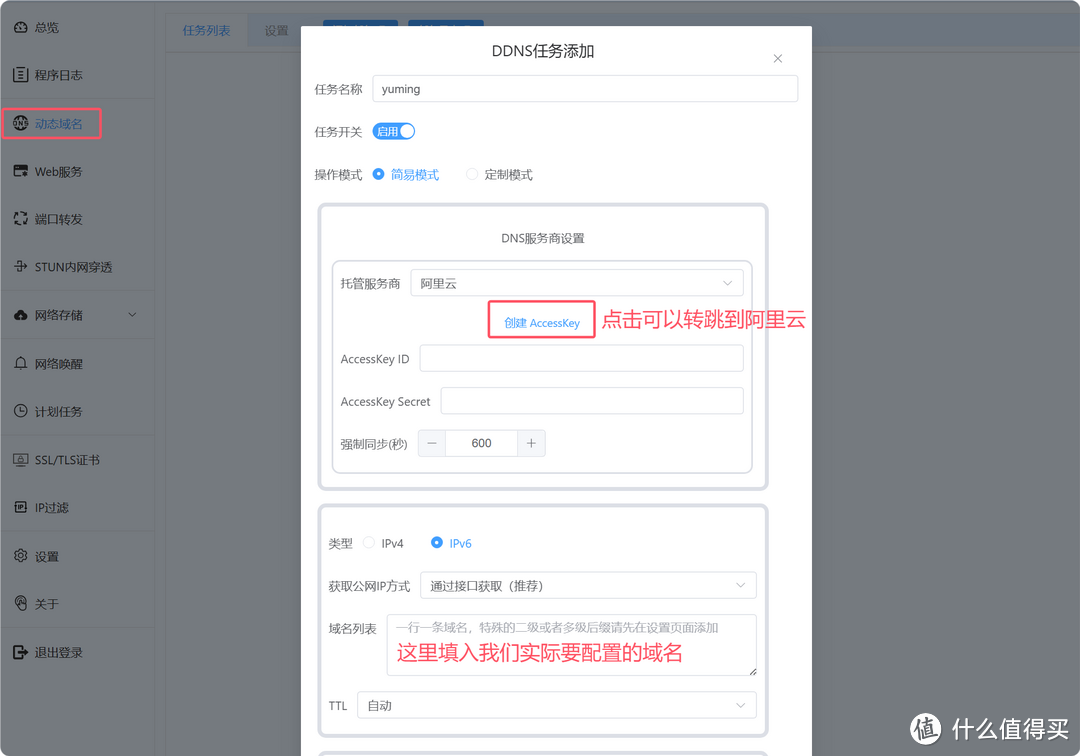
Task: Click the 设置 gear icon in sidebar
Action: pos(21,556)
